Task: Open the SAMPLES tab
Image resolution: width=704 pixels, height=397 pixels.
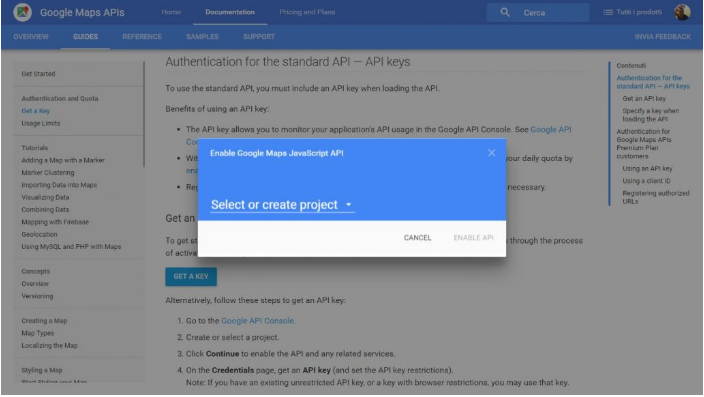Action: click(x=202, y=37)
